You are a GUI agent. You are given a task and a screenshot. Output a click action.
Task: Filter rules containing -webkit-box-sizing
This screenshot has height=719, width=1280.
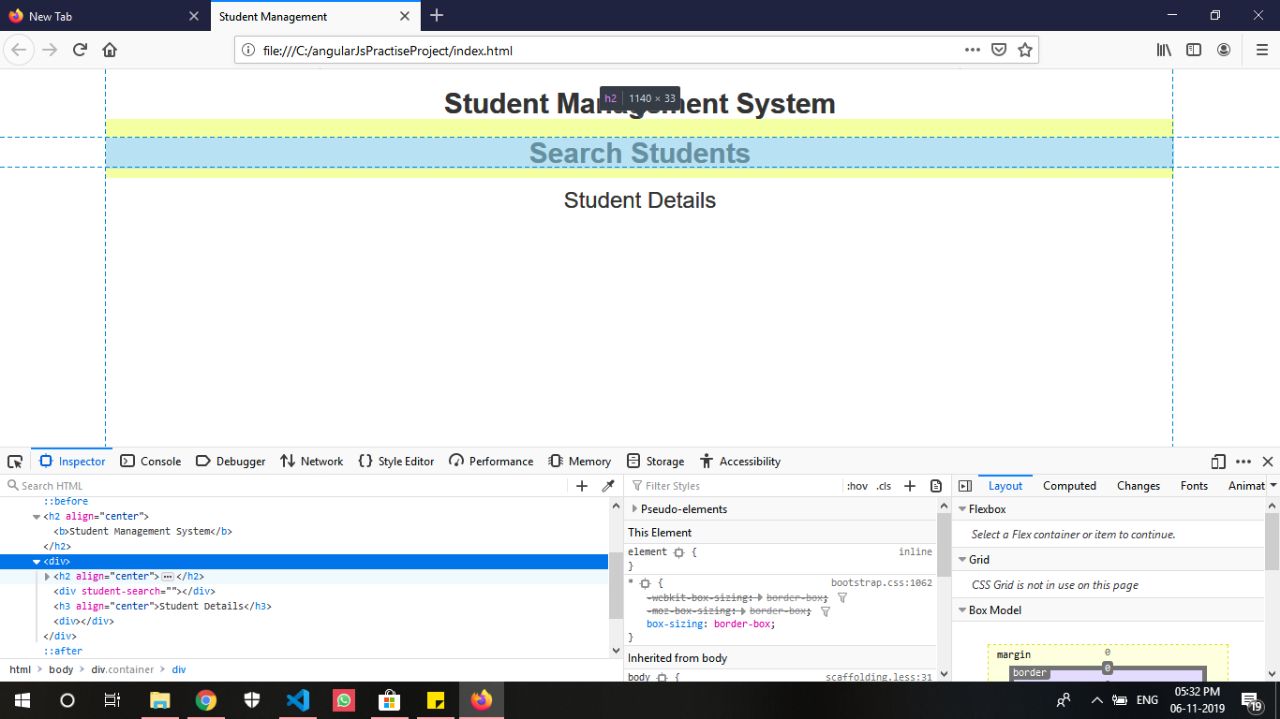tap(842, 598)
